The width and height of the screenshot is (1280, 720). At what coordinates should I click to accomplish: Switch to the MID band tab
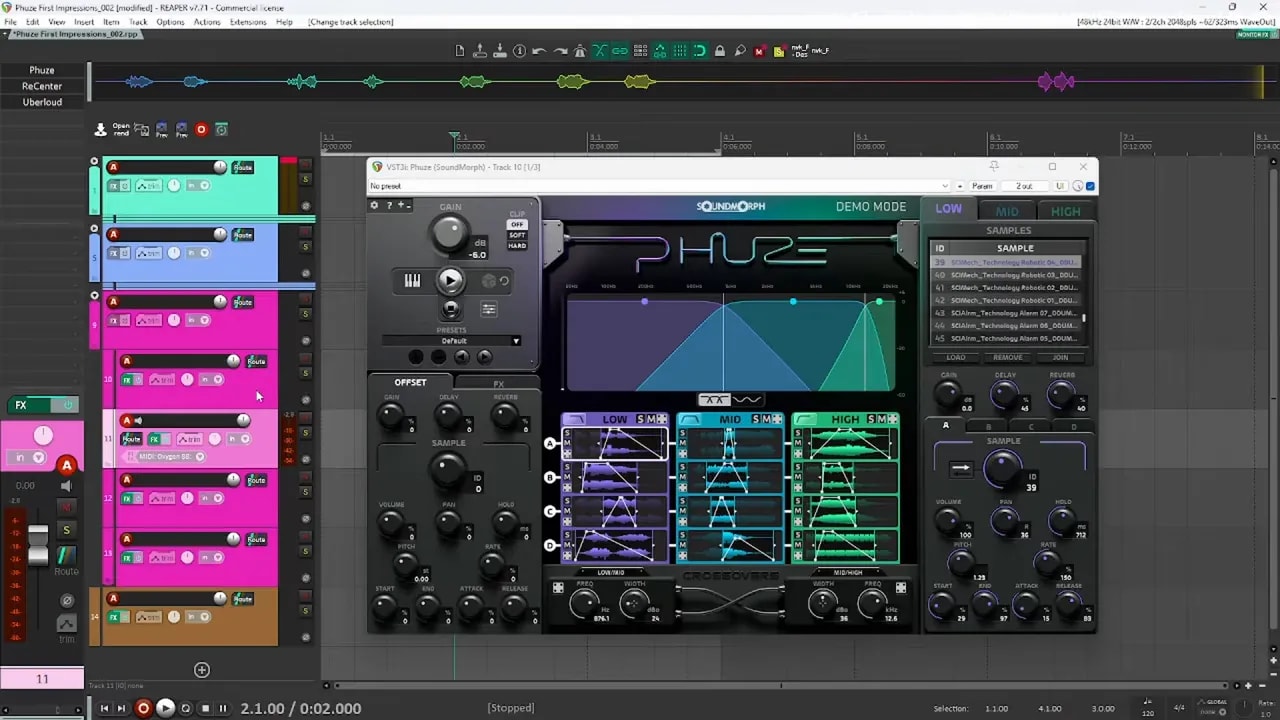(1007, 211)
